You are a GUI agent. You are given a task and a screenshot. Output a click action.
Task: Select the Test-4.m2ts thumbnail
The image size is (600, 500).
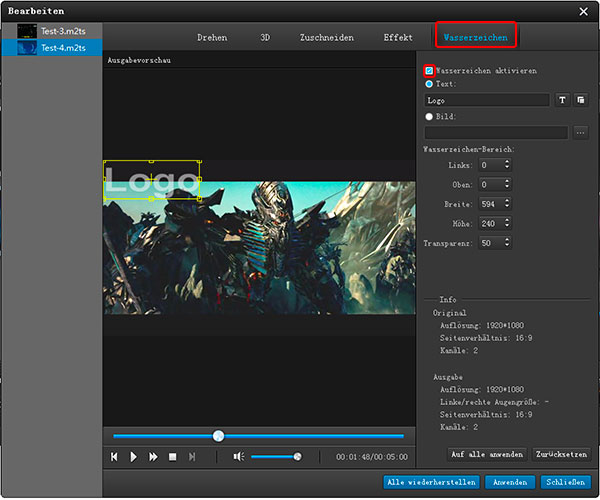coord(27,48)
